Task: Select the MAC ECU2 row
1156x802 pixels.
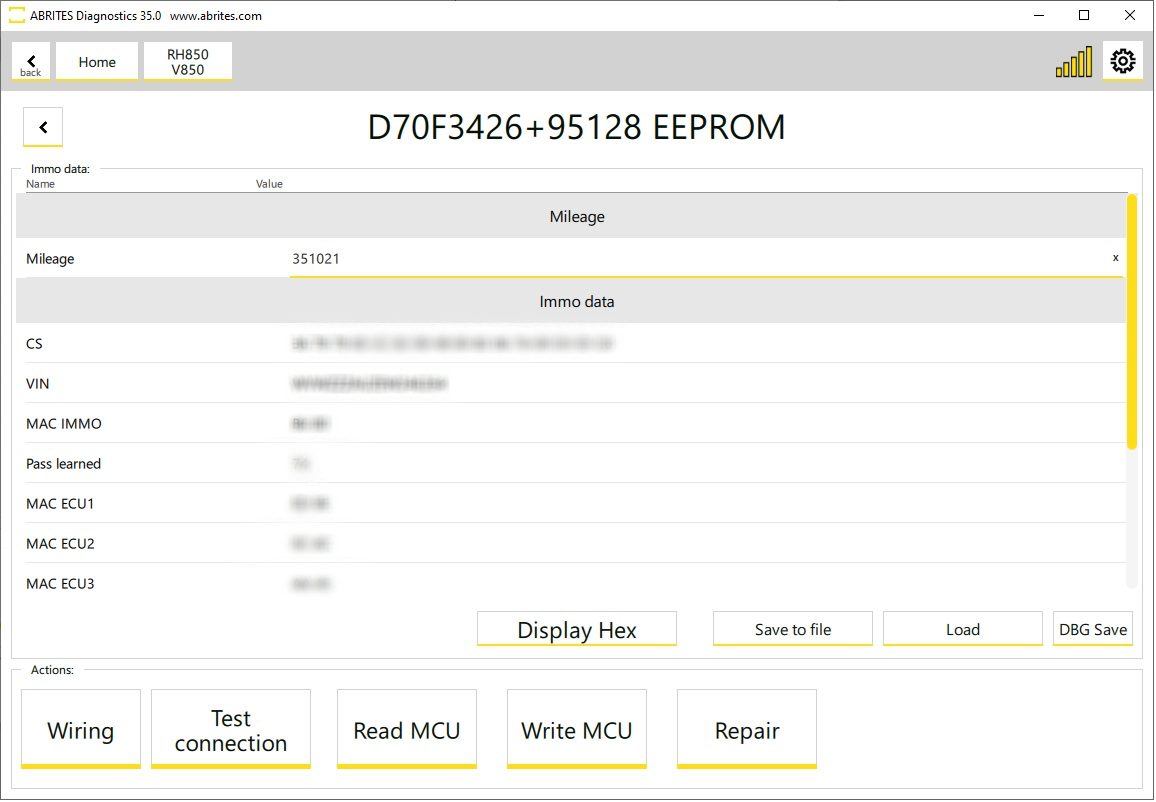Action: click(575, 543)
